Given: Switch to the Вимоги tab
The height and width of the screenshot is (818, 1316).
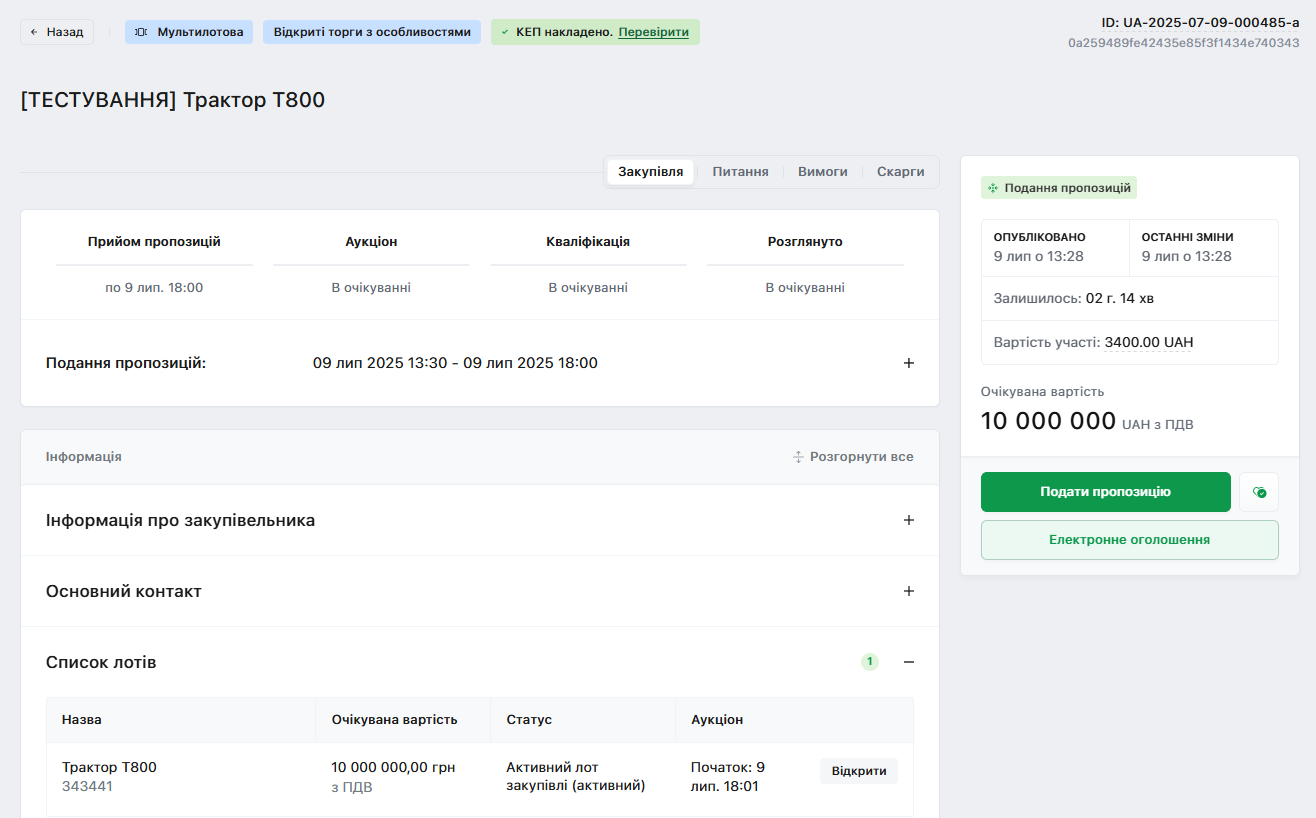Looking at the screenshot, I should click(822, 172).
